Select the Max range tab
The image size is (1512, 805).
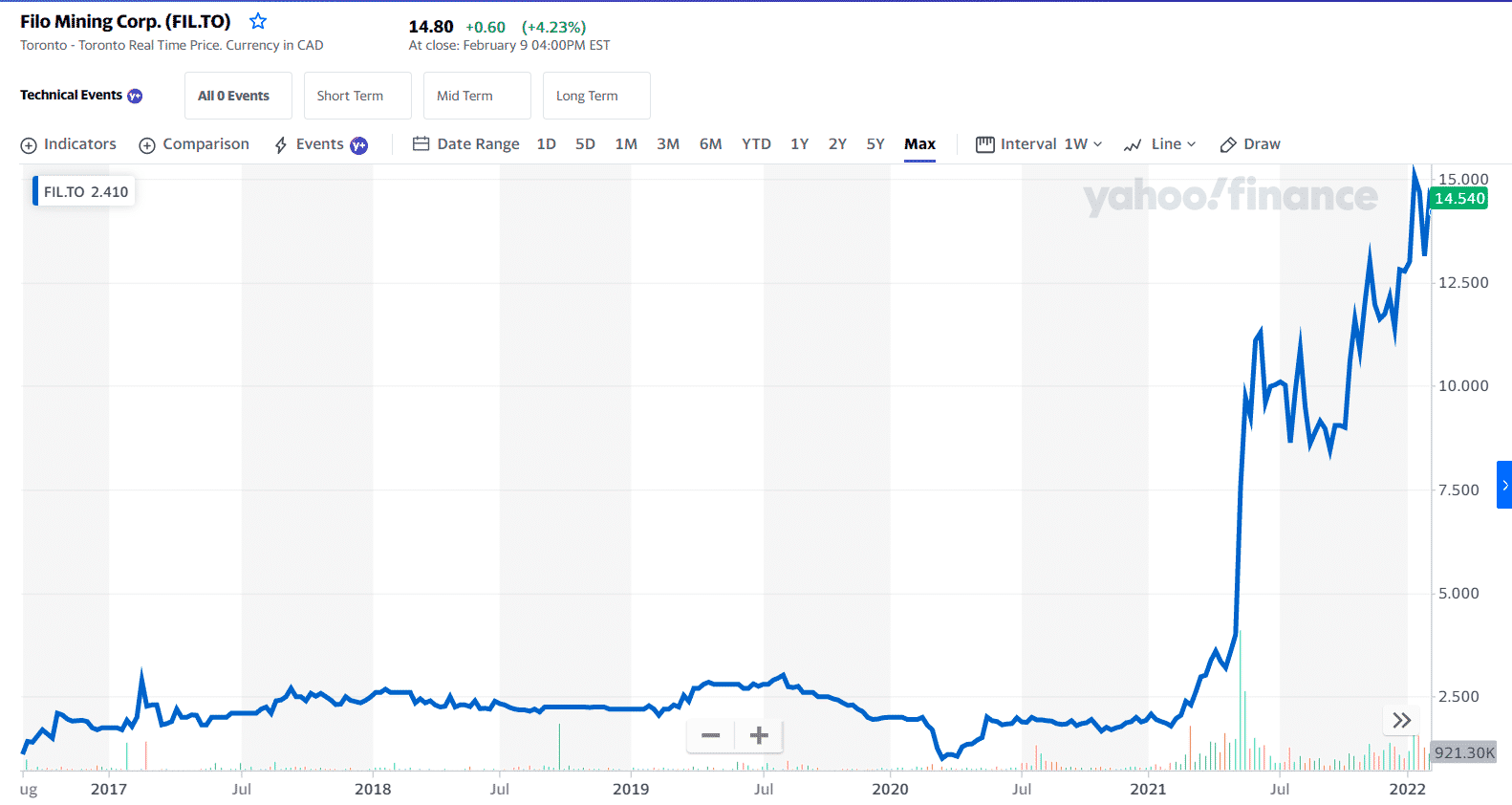[919, 144]
